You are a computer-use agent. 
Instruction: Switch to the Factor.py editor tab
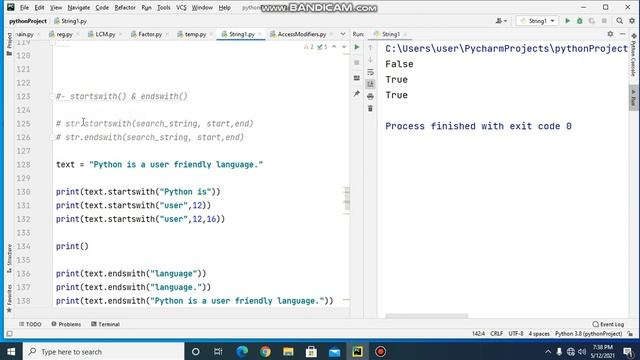pos(149,34)
